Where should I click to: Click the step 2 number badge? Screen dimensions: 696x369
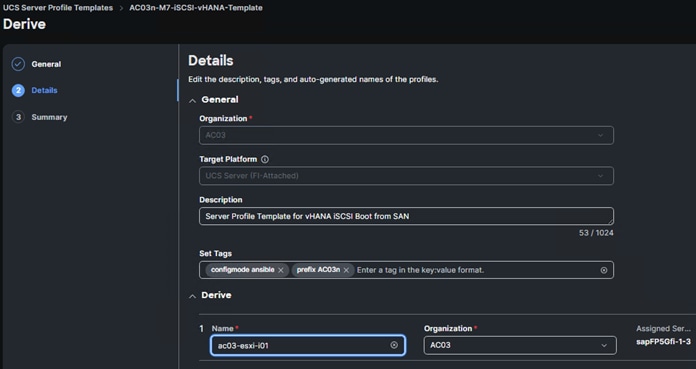18,91
